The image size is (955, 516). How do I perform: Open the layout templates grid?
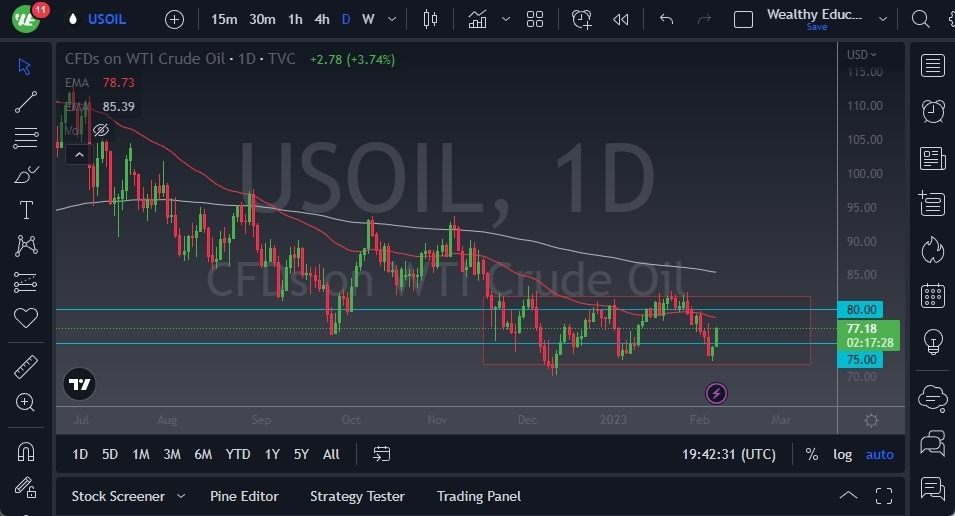pyautogui.click(x=535, y=19)
